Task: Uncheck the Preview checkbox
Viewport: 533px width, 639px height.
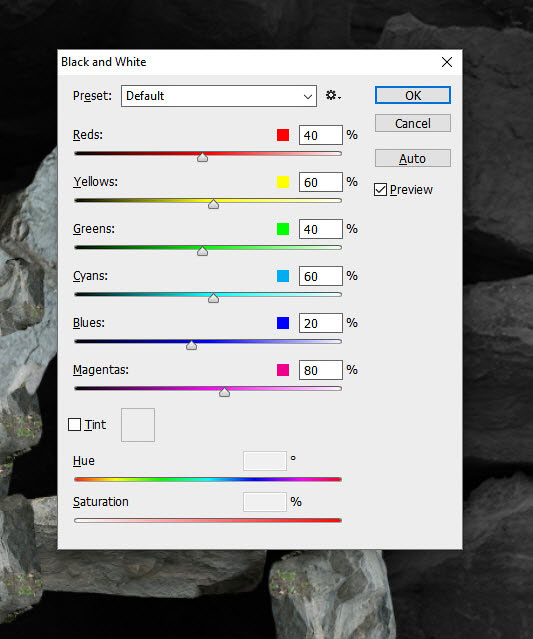Action: [x=380, y=189]
